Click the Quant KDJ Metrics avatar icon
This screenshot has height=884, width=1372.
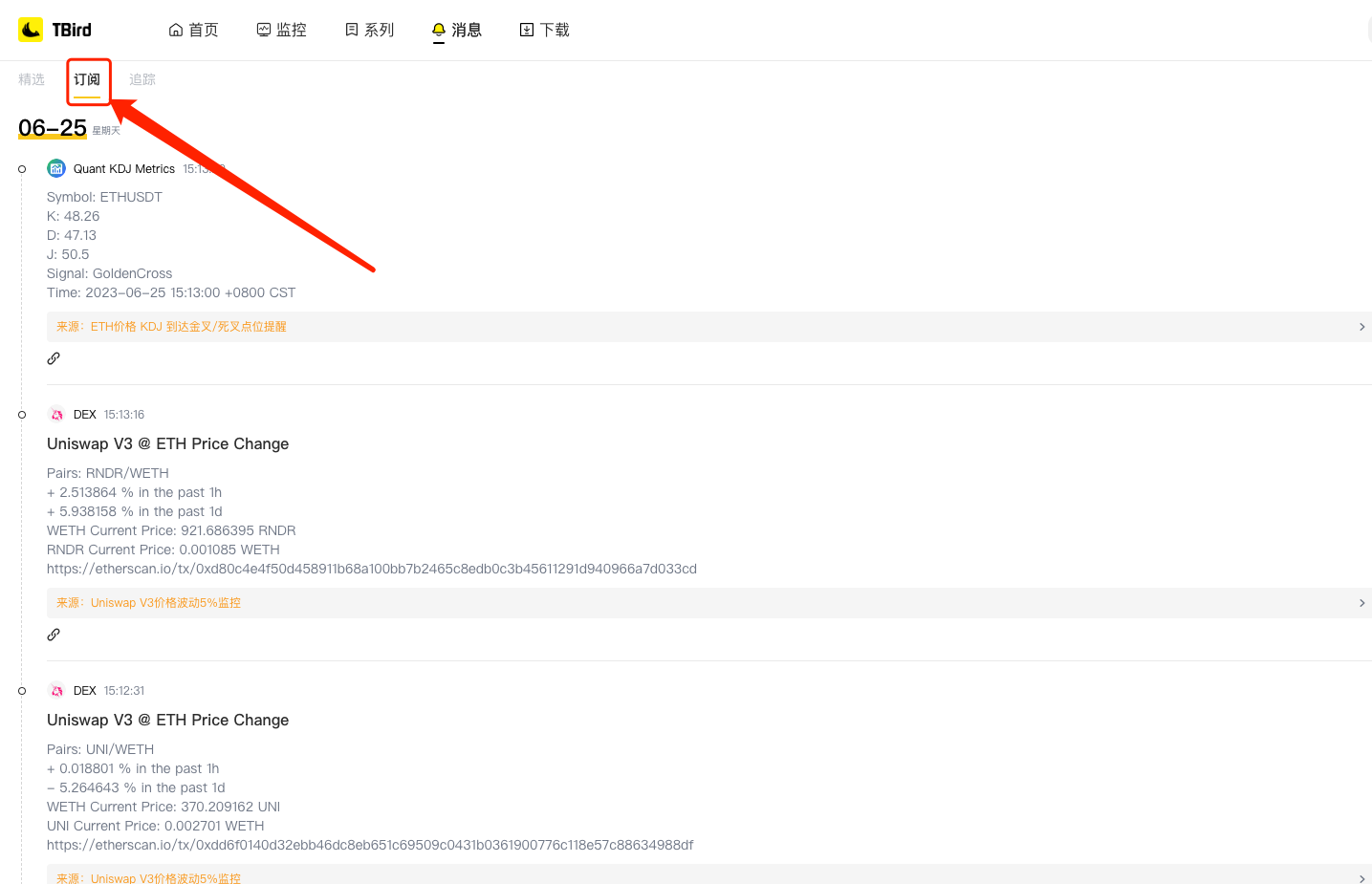[x=56, y=169]
